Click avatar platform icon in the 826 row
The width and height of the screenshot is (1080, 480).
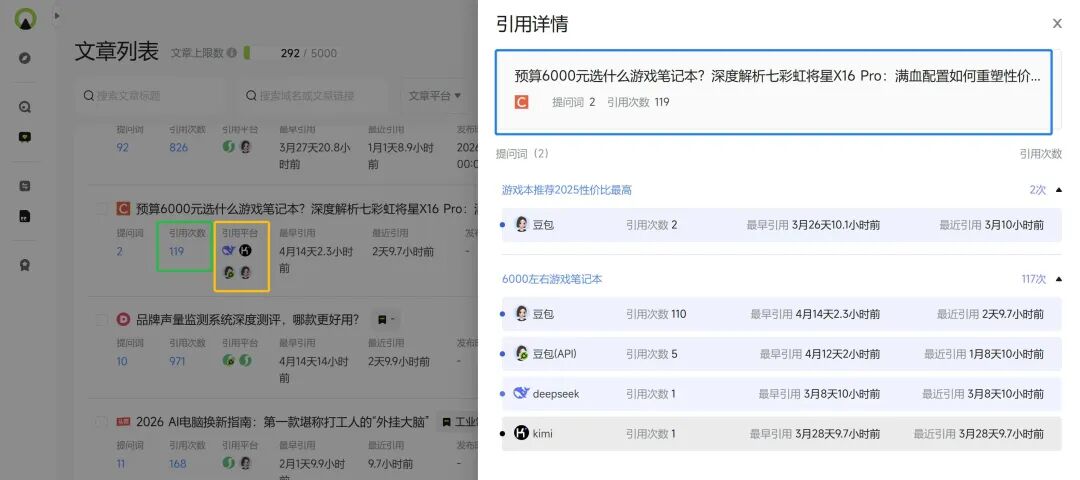click(245, 147)
